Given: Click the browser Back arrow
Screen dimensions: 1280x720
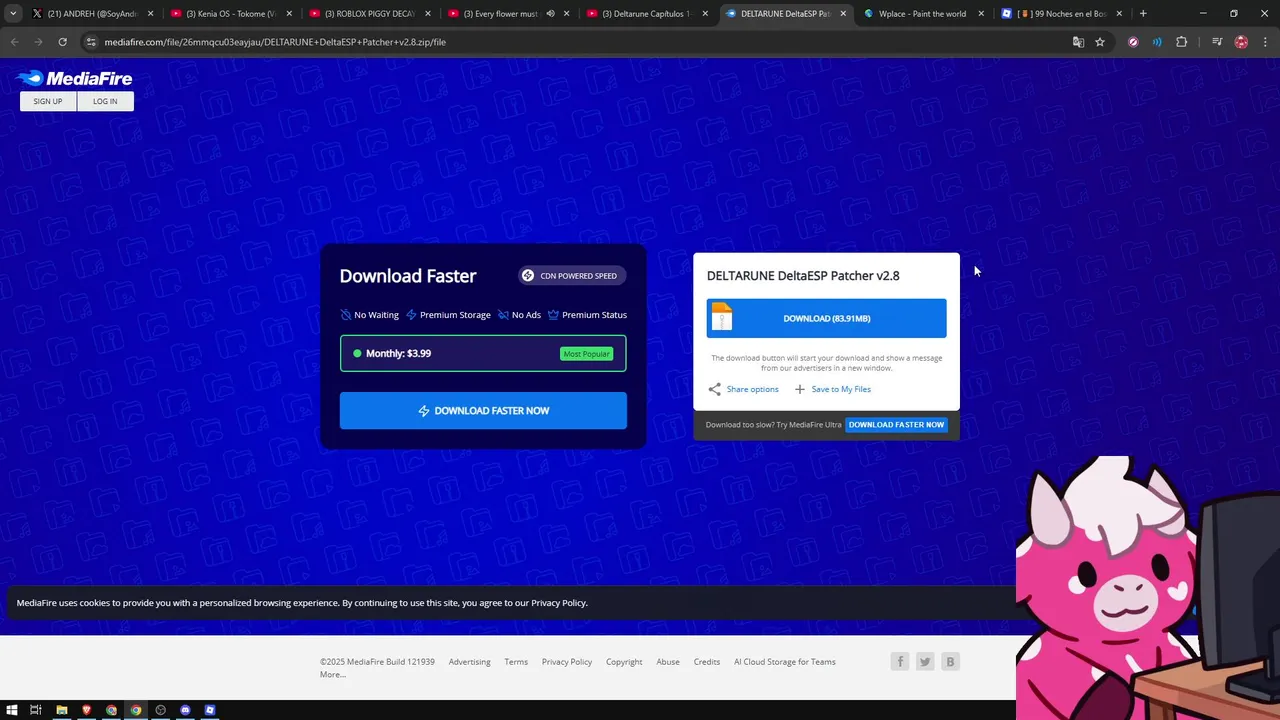Looking at the screenshot, I should (15, 42).
